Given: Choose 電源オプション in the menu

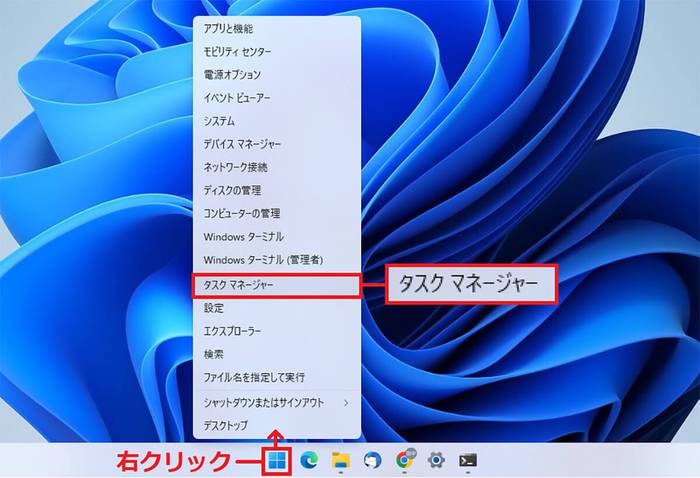Looking at the screenshot, I should coord(277,75).
